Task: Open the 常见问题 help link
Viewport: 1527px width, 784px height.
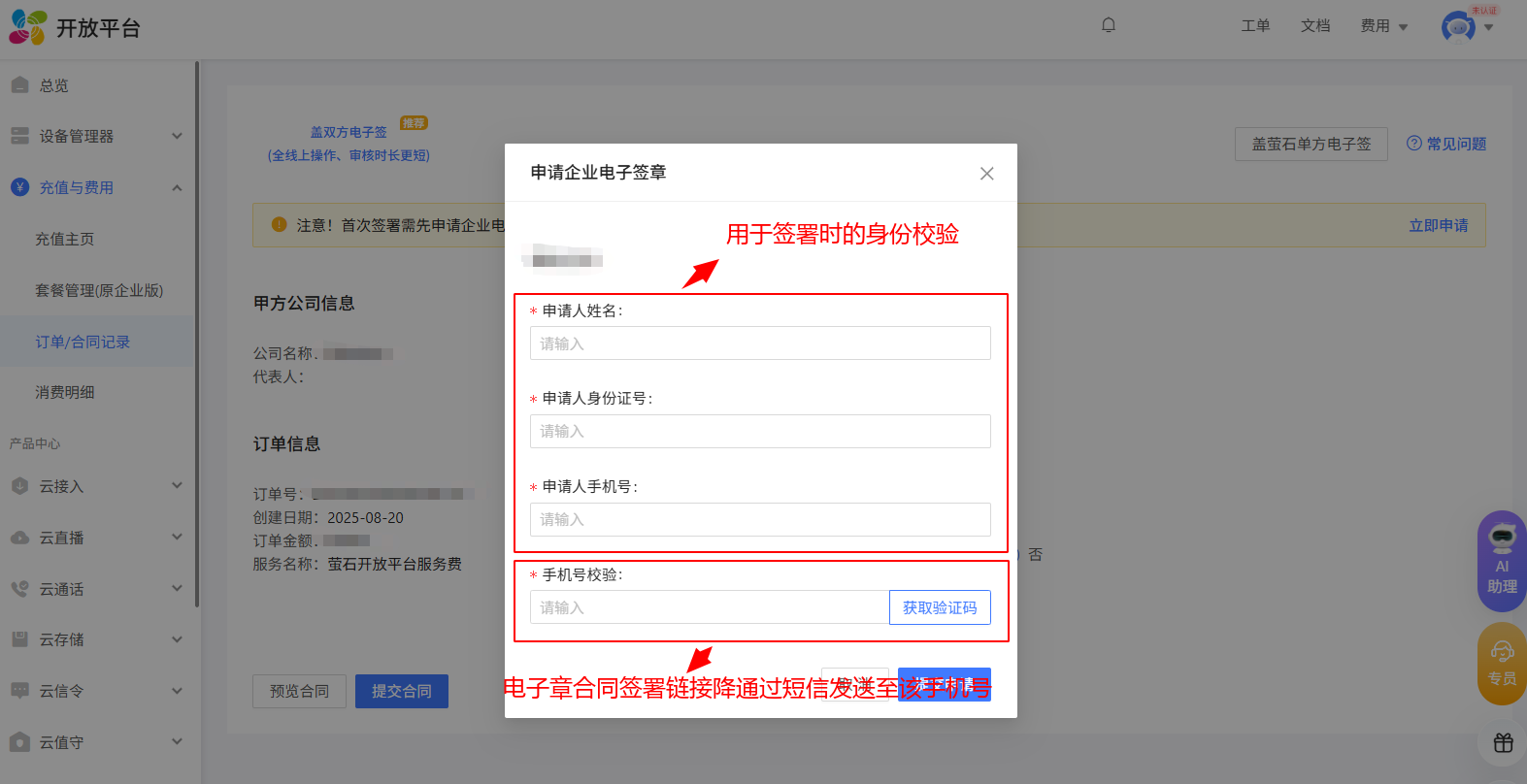Action: pos(1446,144)
